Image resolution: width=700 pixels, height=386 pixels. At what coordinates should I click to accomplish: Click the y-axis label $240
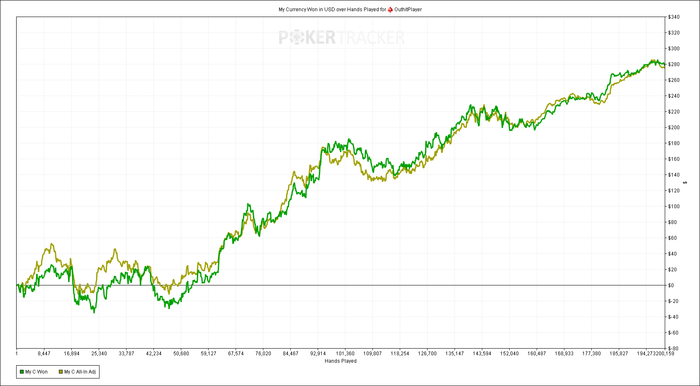674,96
